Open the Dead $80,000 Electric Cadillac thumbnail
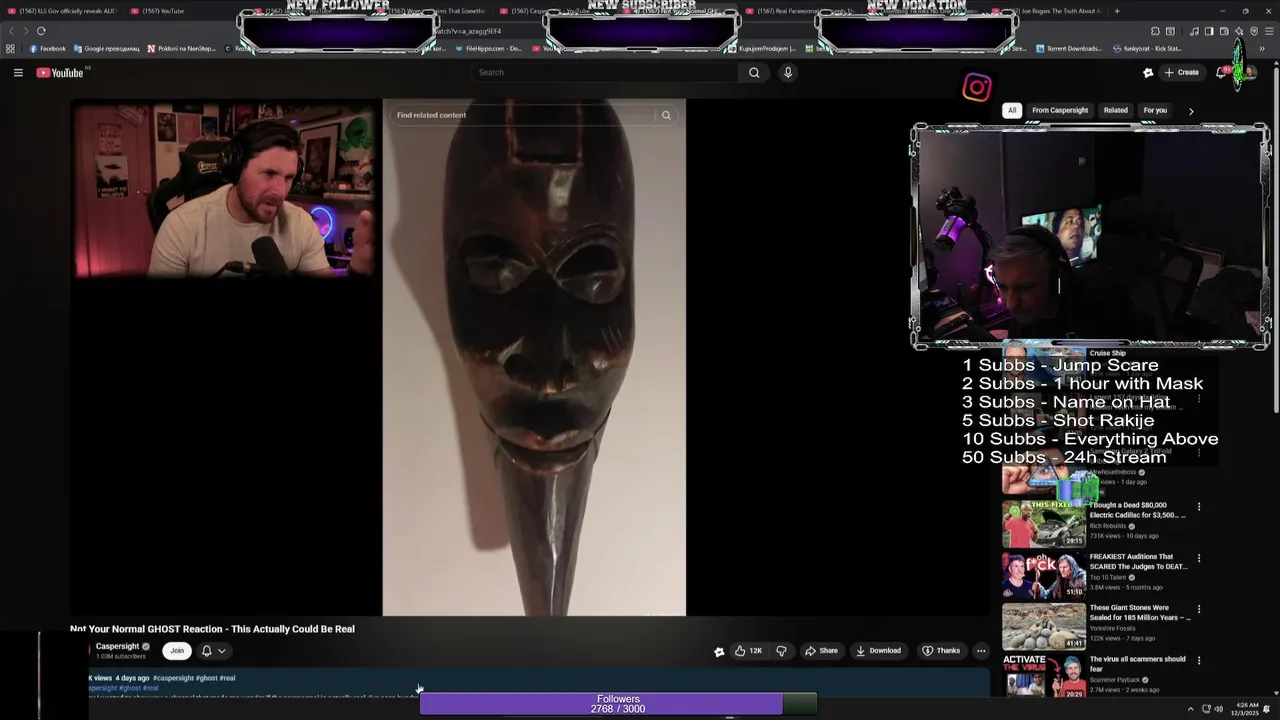This screenshot has width=1280, height=720. [x=1044, y=523]
